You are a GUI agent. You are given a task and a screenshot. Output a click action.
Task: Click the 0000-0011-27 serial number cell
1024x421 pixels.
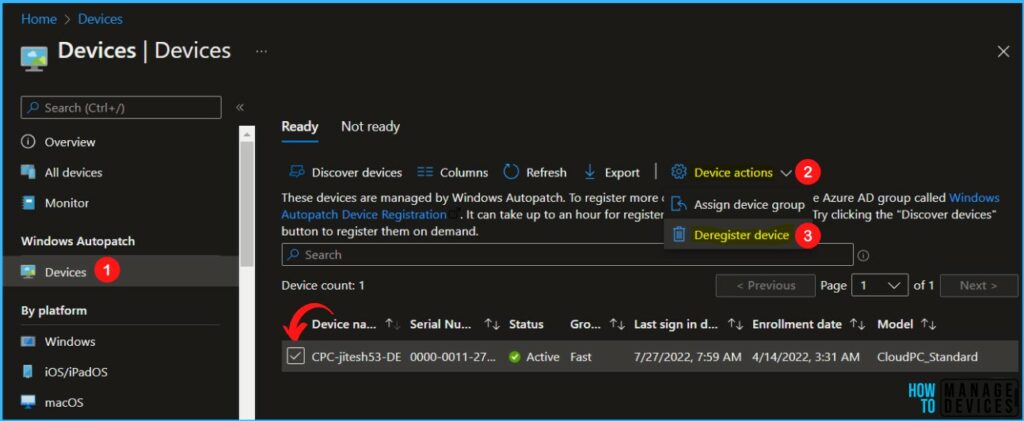click(x=453, y=357)
